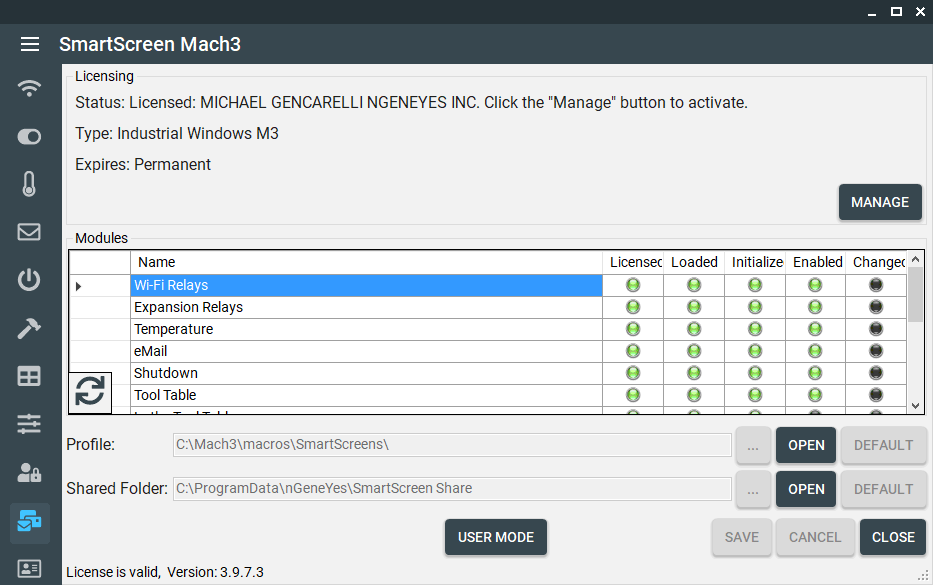Open the email envelope sidebar icon
This screenshot has width=933, height=585.
click(x=30, y=232)
